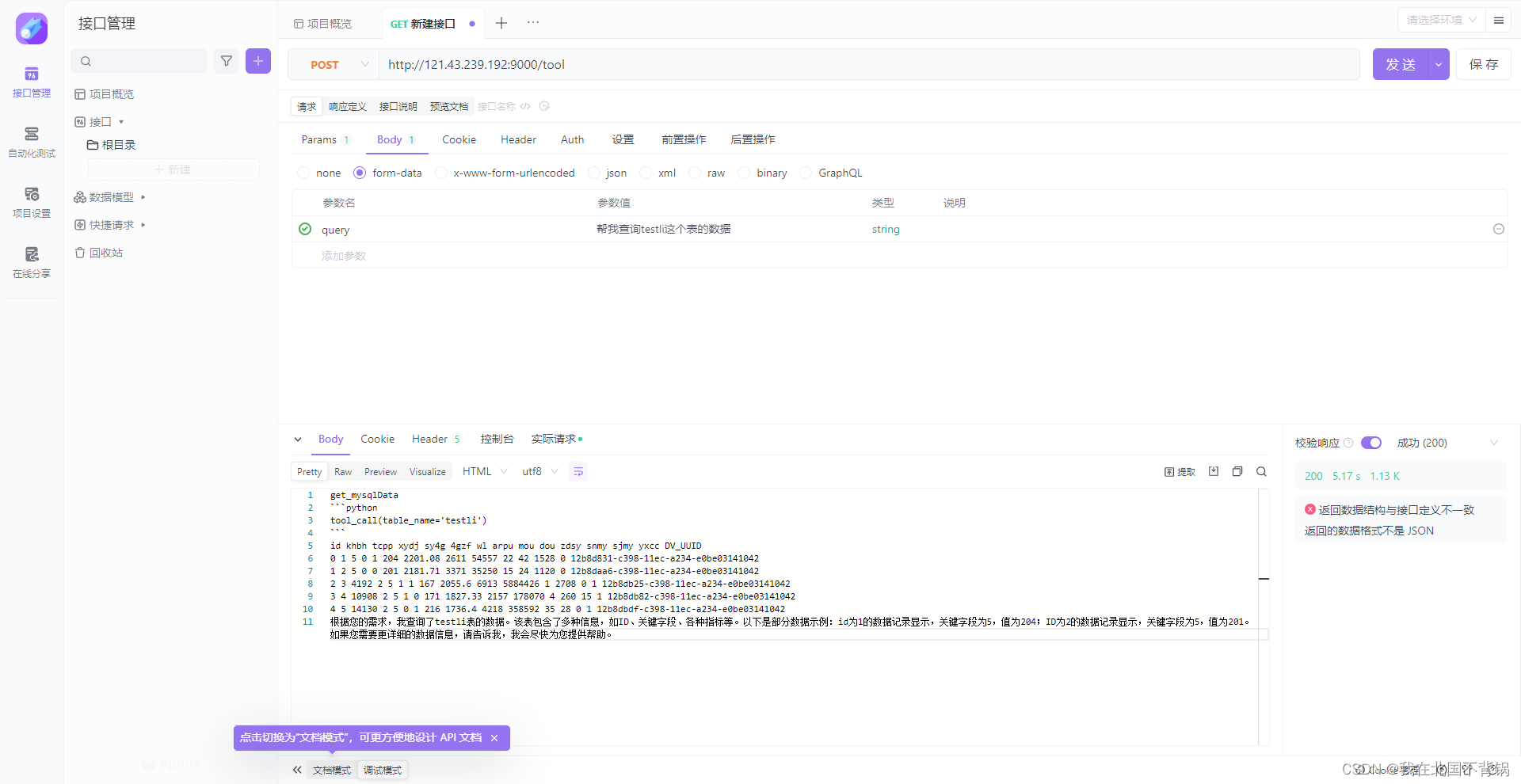Expand the 快捷请求 tree node

point(143,225)
